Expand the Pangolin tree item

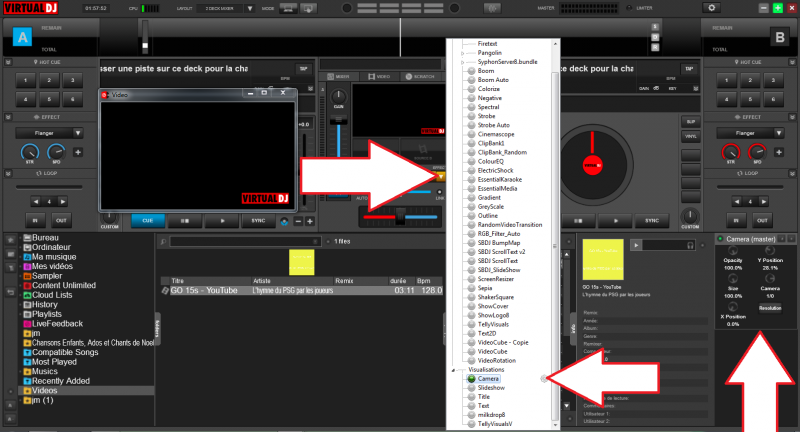pyautogui.click(x=463, y=53)
